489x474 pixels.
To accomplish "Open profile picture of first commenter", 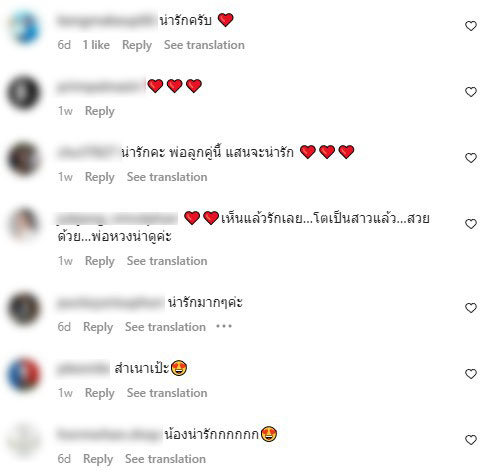I will 24,27.
